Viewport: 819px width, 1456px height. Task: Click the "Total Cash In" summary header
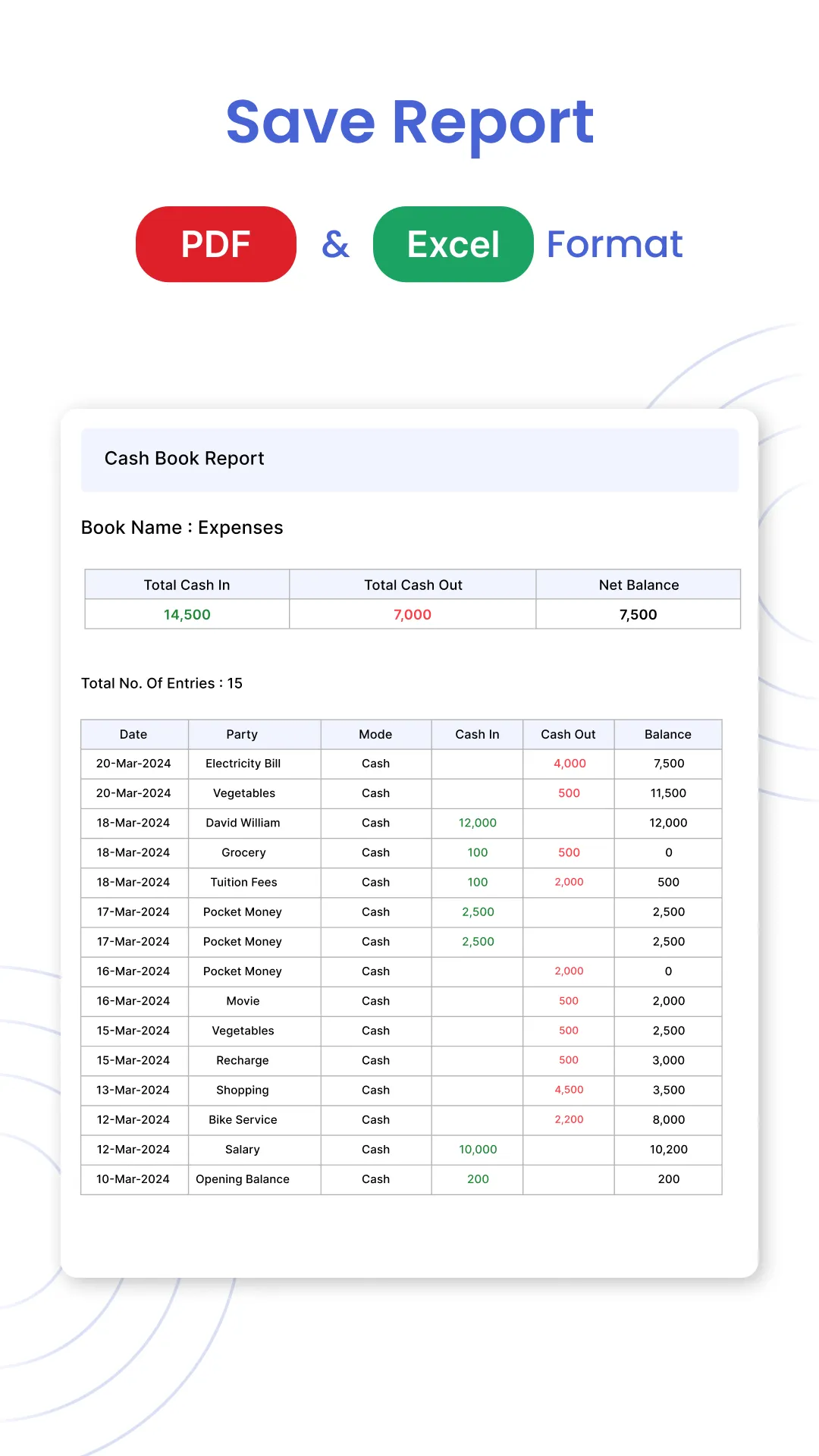pyautogui.click(x=187, y=585)
